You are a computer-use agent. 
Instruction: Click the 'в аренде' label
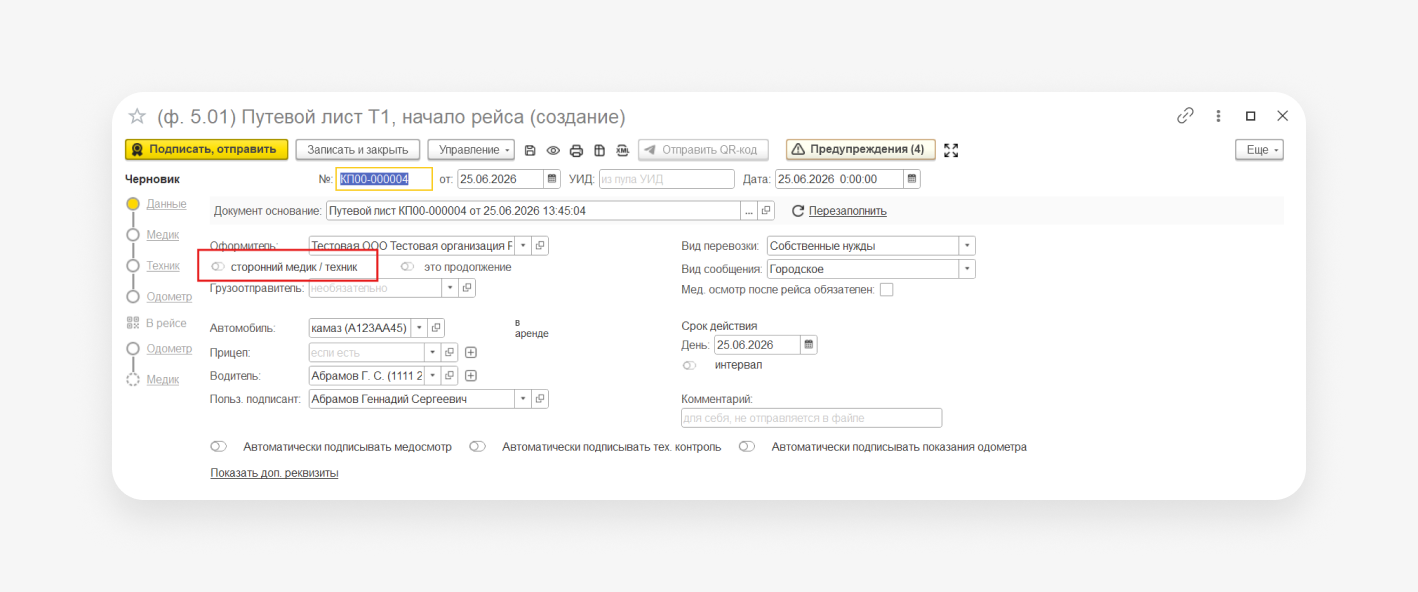click(x=531, y=328)
